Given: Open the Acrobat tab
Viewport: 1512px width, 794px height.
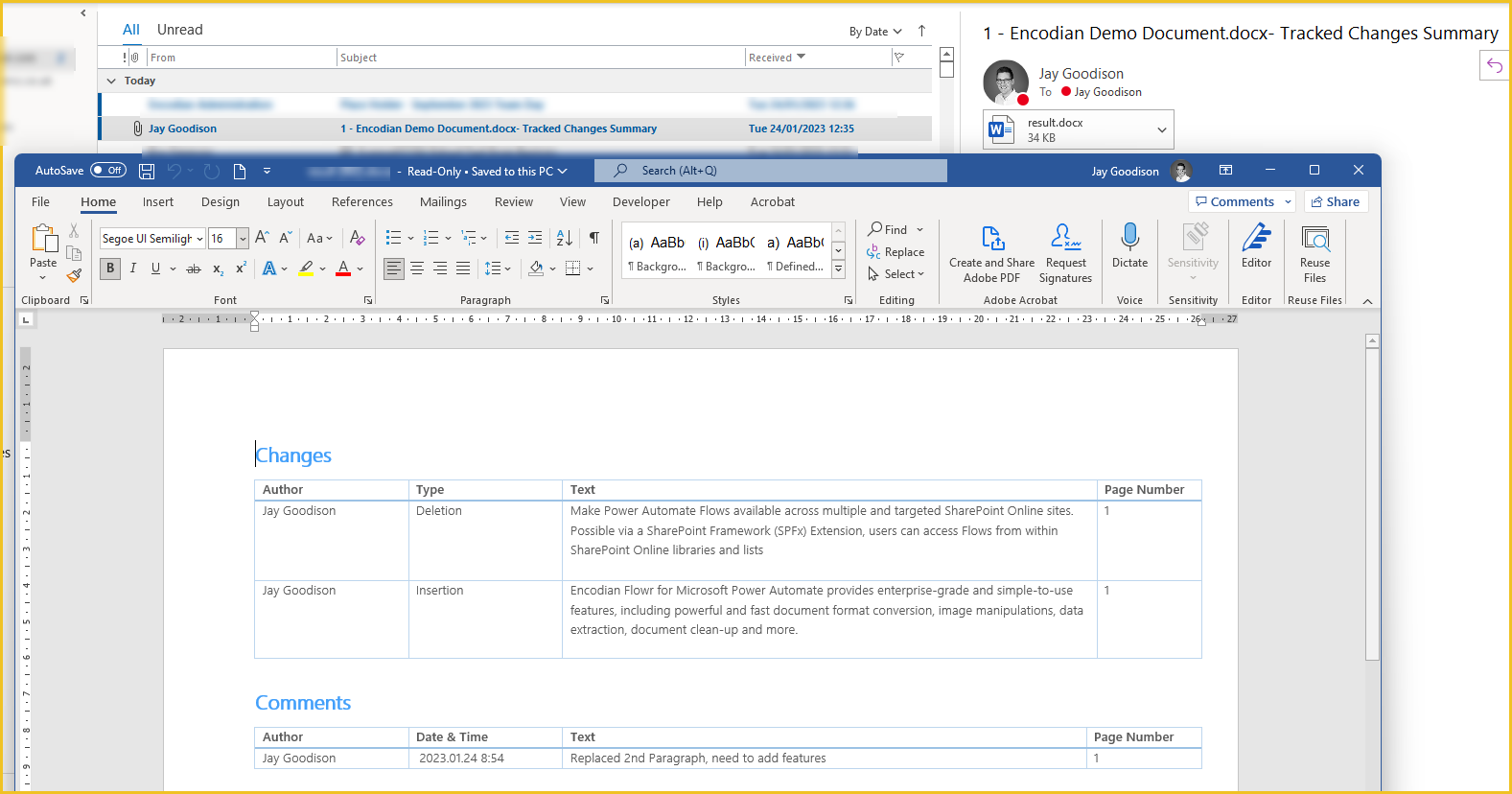Looking at the screenshot, I should tap(773, 201).
